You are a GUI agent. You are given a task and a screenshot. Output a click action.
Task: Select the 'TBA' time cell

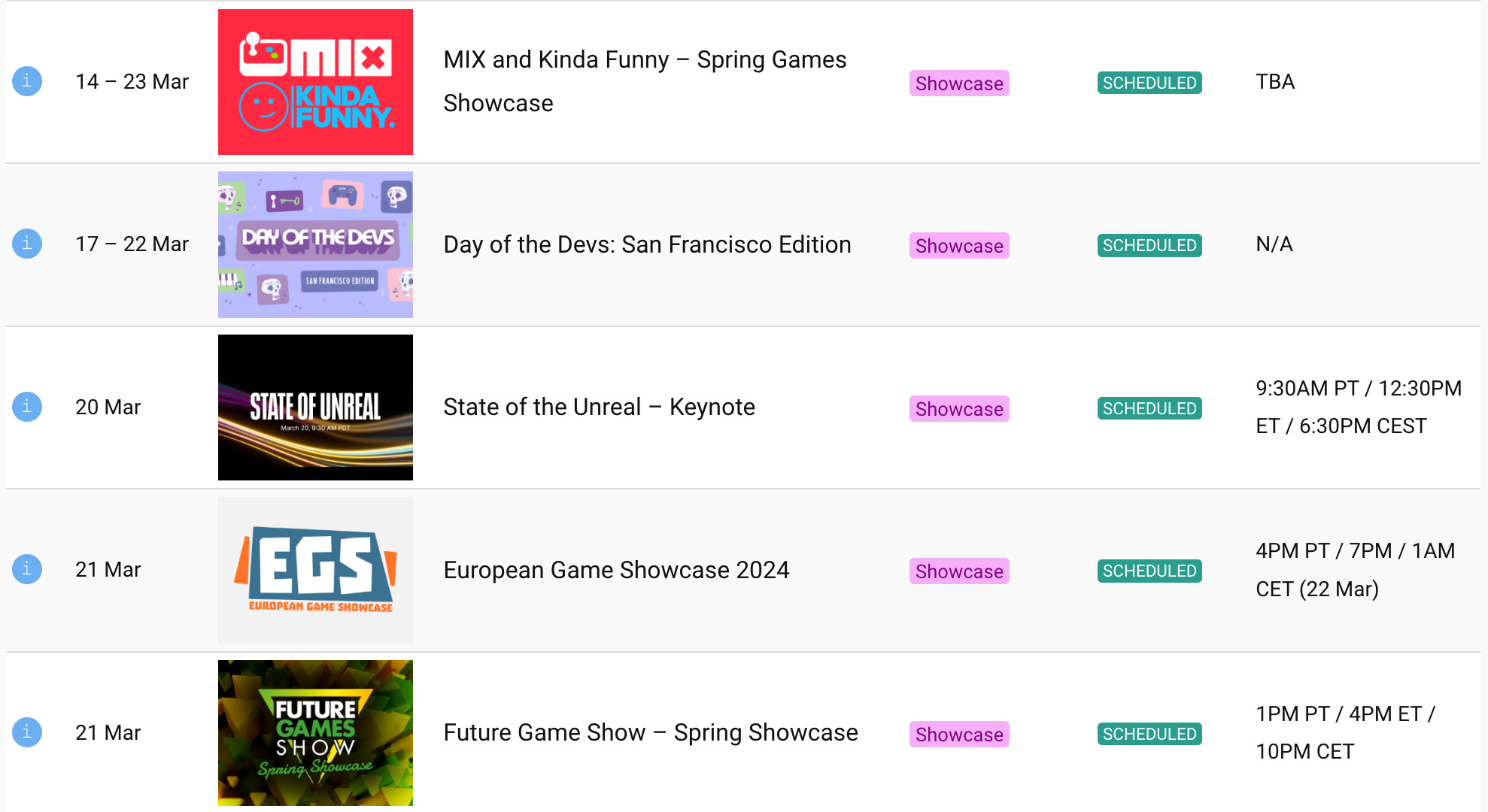tap(1275, 81)
